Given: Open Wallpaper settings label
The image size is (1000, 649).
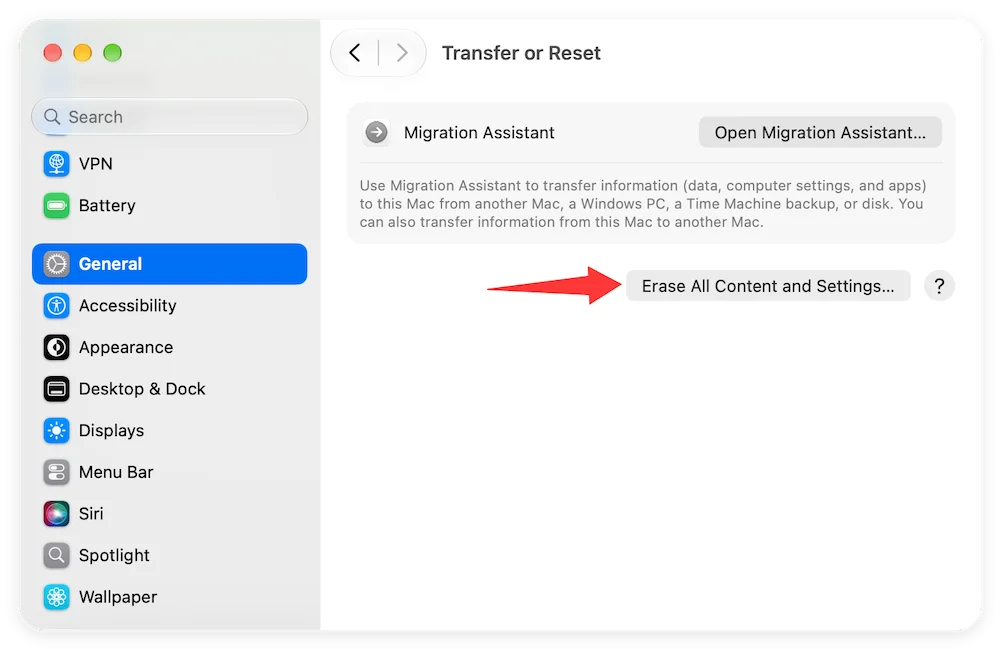Looking at the screenshot, I should pyautogui.click(x=118, y=597).
